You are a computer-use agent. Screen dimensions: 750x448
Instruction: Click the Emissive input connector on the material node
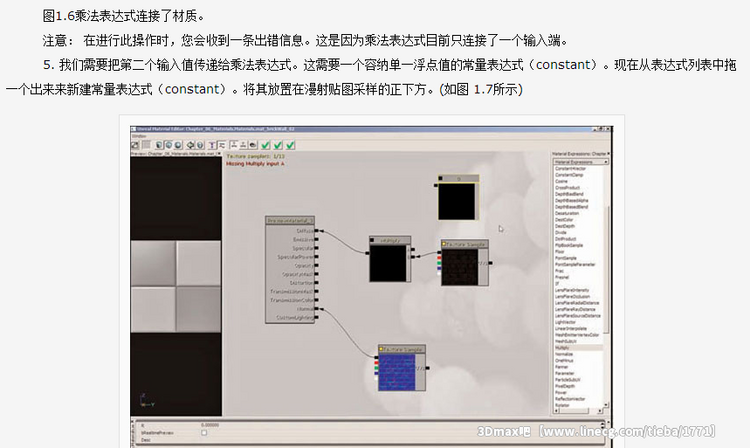pyautogui.click(x=317, y=240)
